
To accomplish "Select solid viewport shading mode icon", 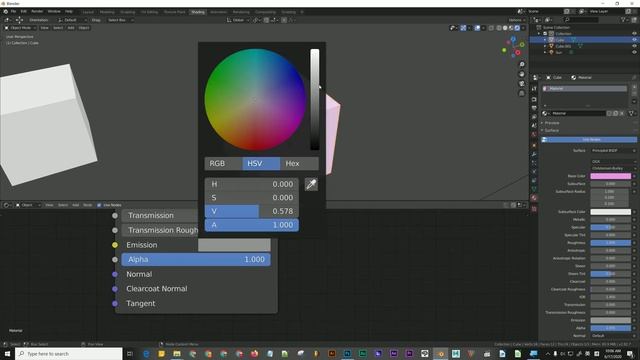I will pyautogui.click(x=505, y=28).
